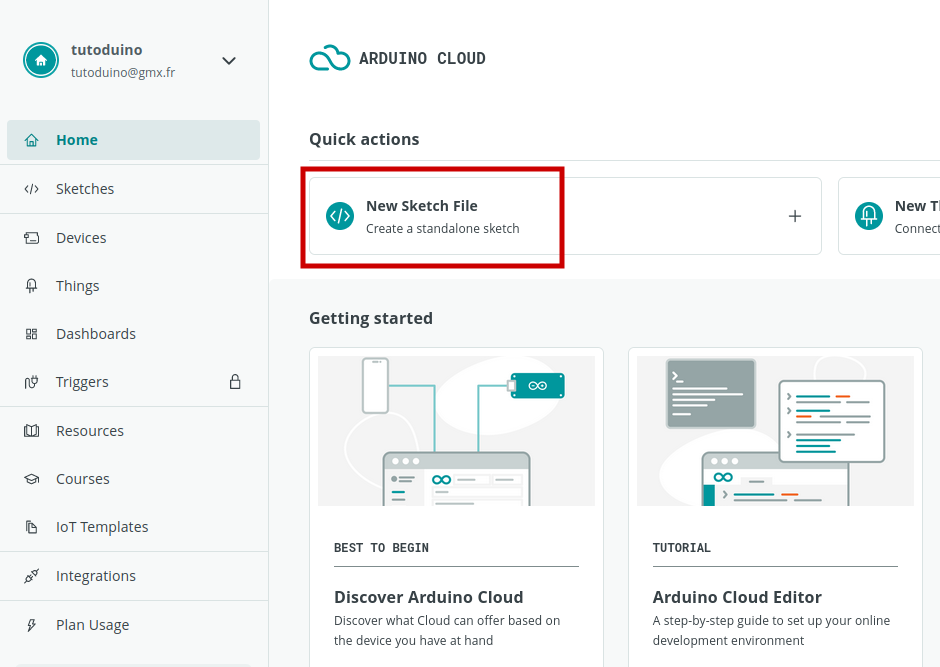
Task: Click the lock icon beside Triggers
Action: pyautogui.click(x=235, y=382)
